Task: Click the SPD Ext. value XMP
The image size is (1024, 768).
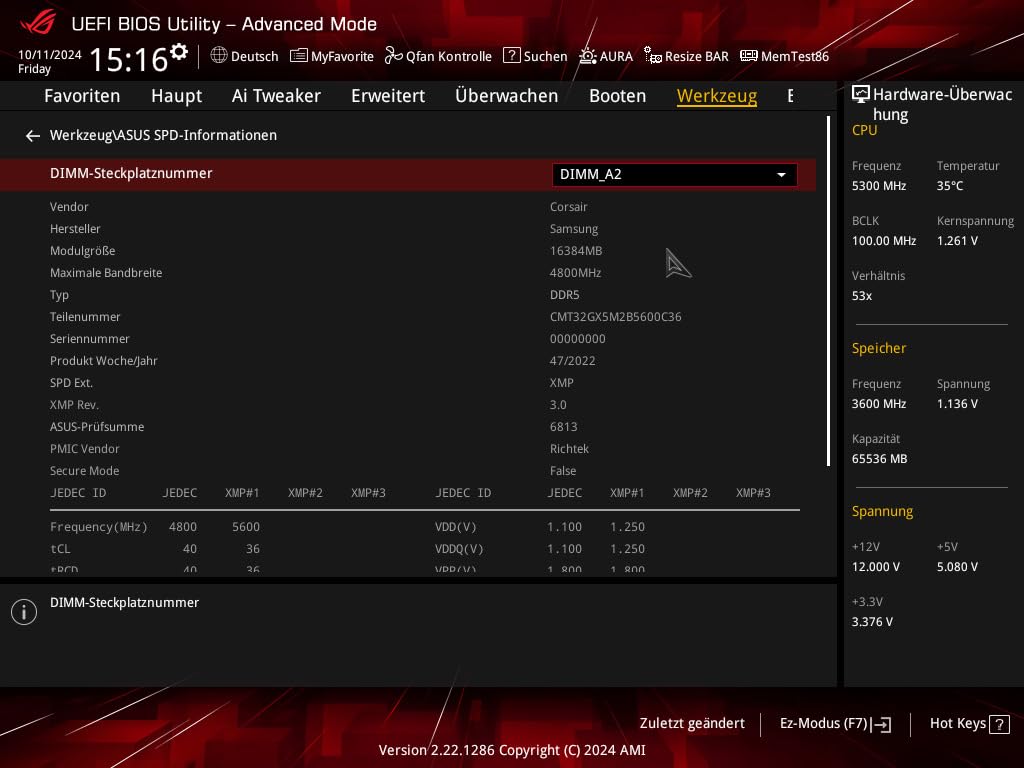Action: 562,383
